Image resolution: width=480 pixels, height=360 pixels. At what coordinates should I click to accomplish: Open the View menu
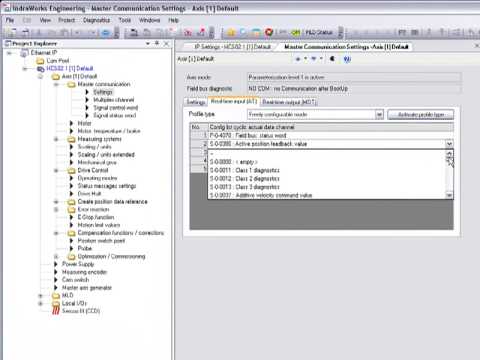click(45, 20)
